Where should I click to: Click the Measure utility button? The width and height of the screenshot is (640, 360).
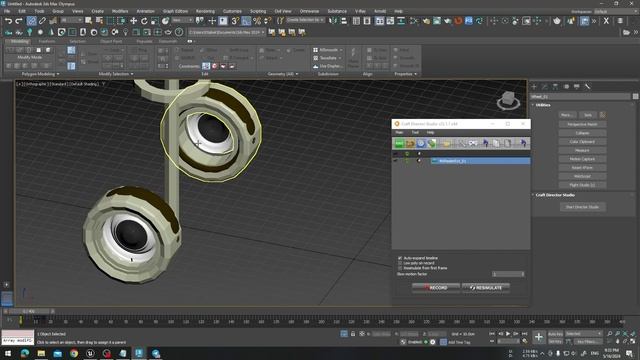[x=582, y=150]
